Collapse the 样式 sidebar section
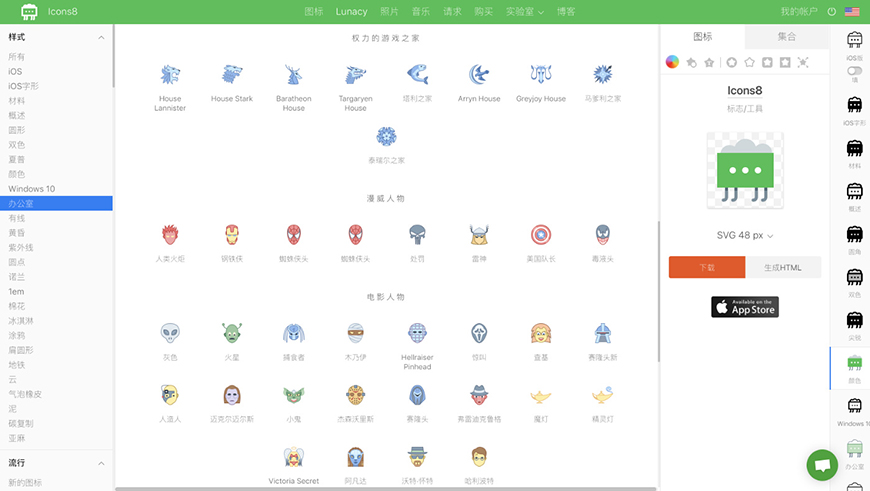Viewport: 870px width, 491px height. pyautogui.click(x=101, y=38)
